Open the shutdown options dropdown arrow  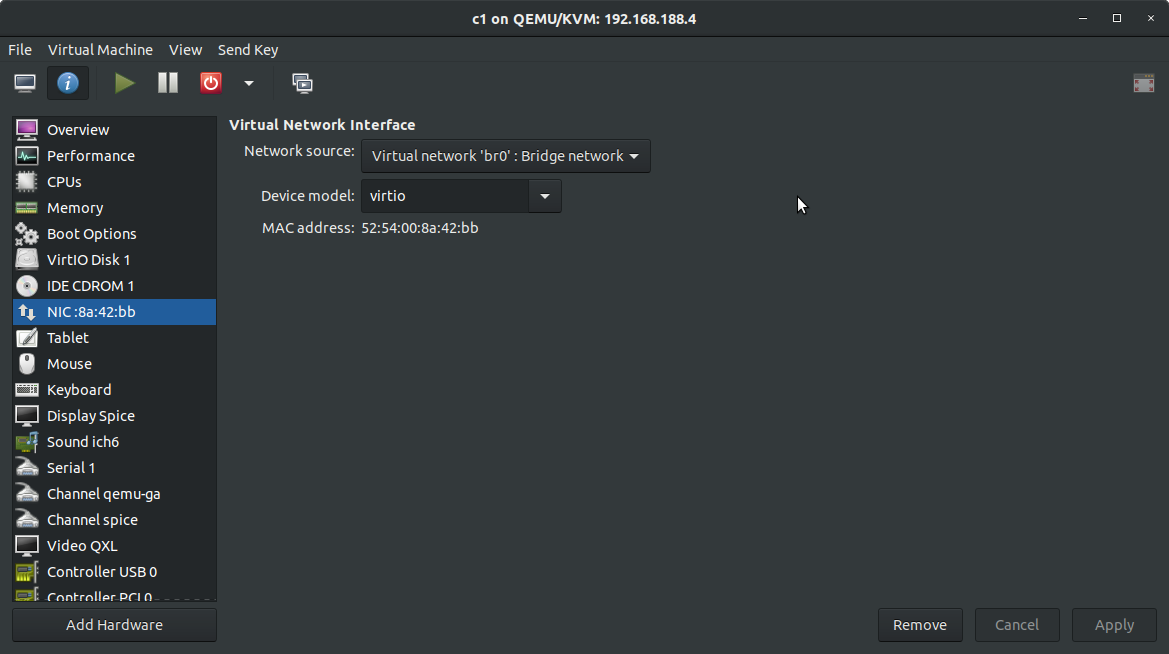pos(249,83)
